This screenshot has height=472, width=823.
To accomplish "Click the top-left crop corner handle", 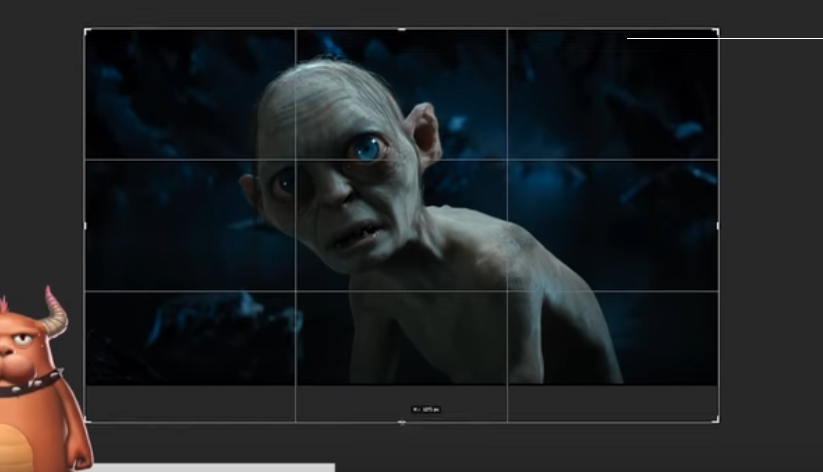I will click(x=87, y=31).
